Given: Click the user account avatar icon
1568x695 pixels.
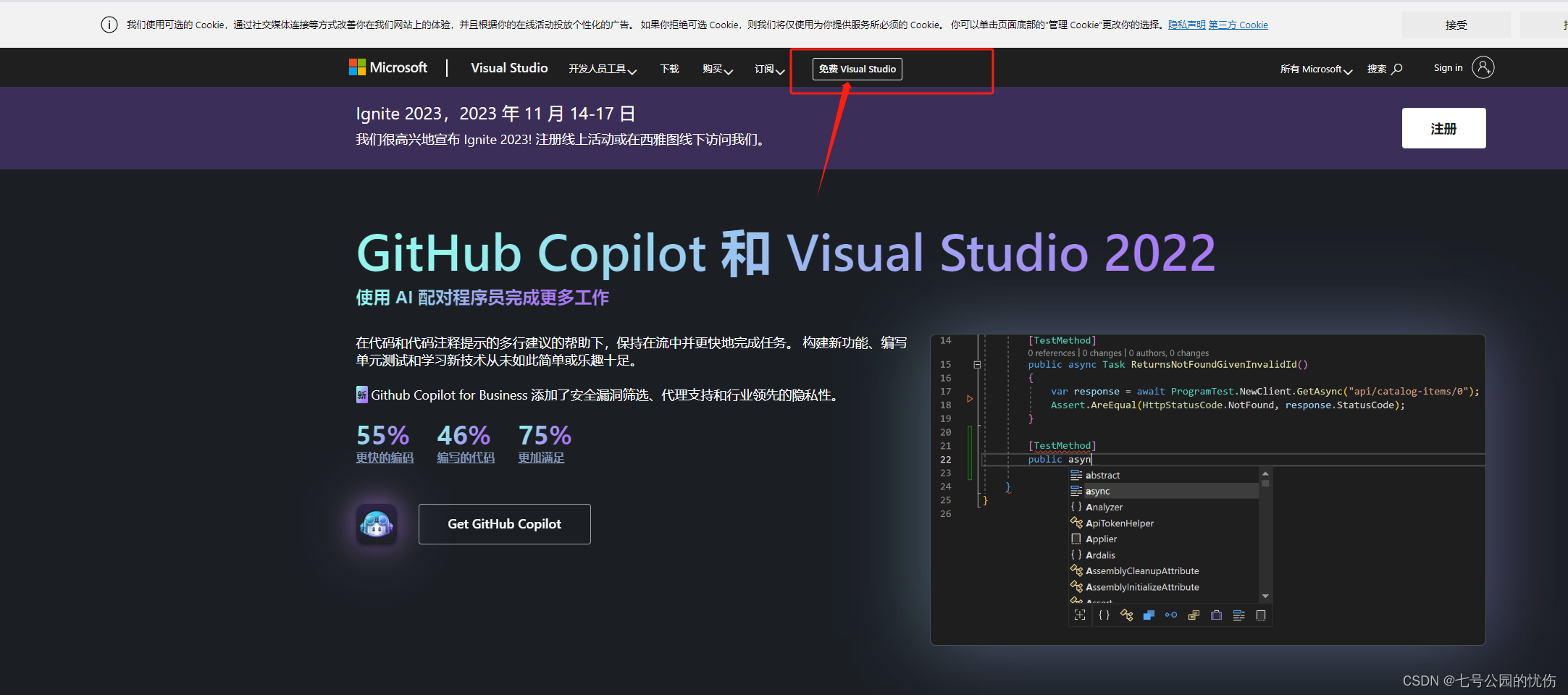Looking at the screenshot, I should (1483, 67).
